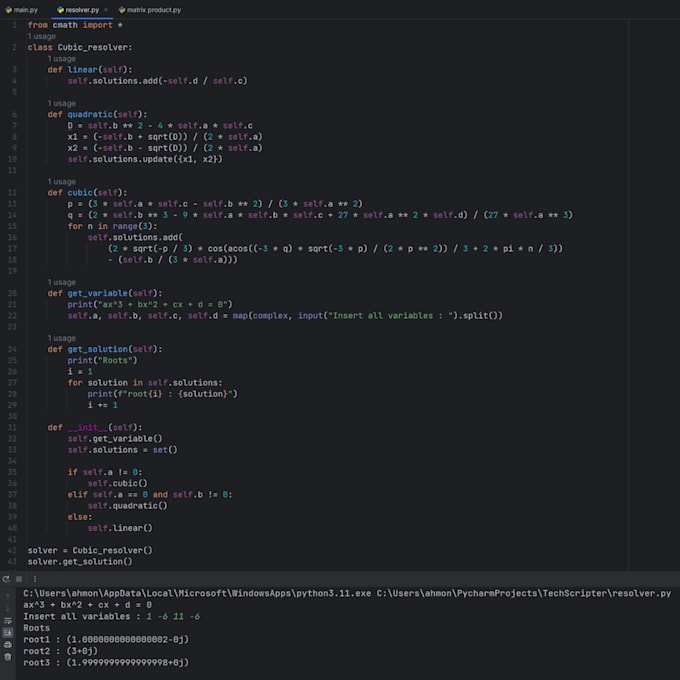
Task: Open the Run toolbar more-options kebab menu
Action: tap(35, 579)
